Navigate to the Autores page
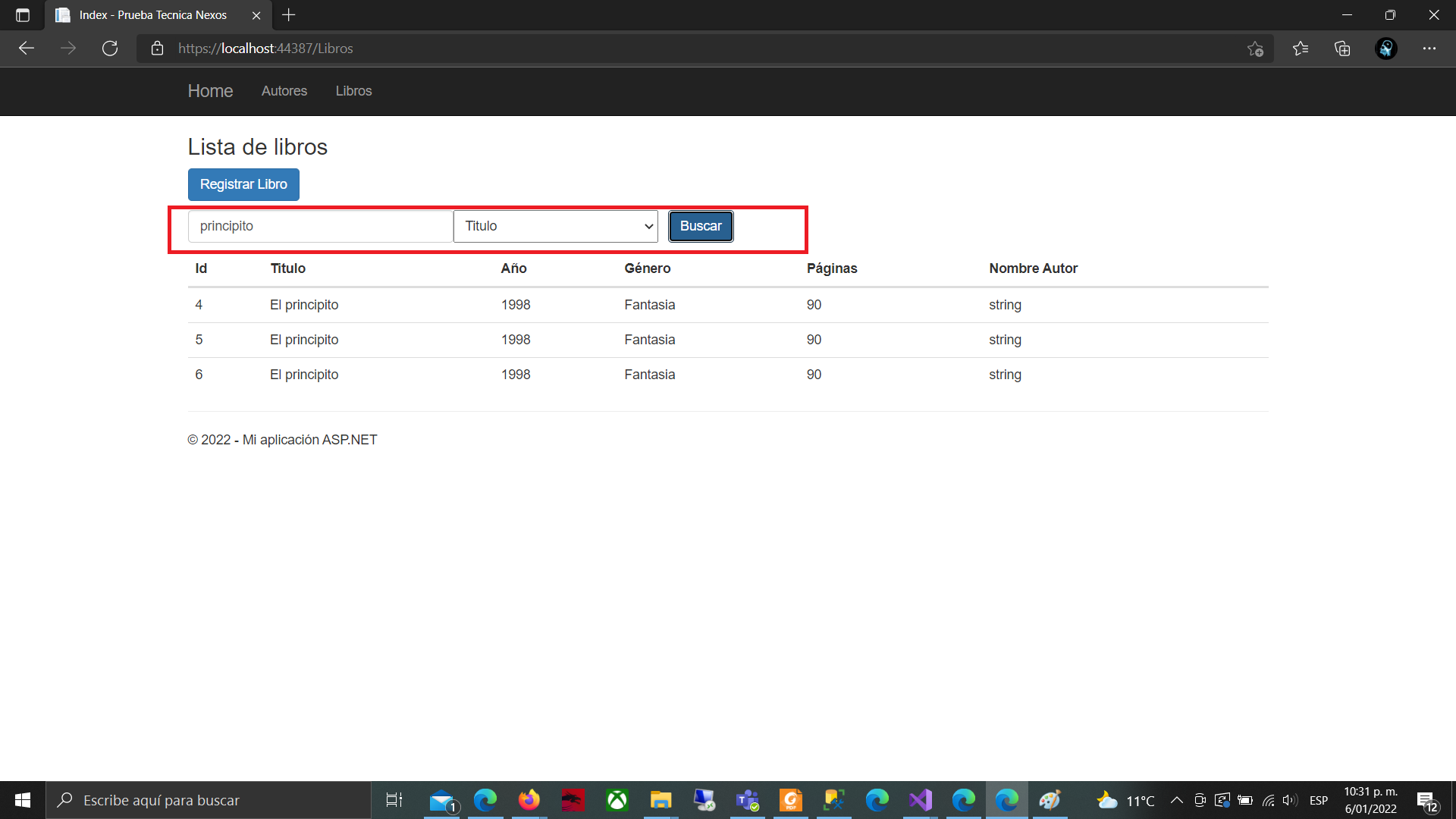This screenshot has height=819, width=1456. [x=284, y=91]
